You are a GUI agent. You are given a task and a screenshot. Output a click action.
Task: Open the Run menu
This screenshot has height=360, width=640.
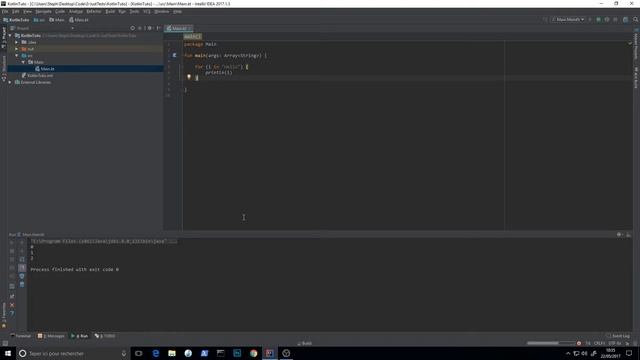(x=122, y=11)
